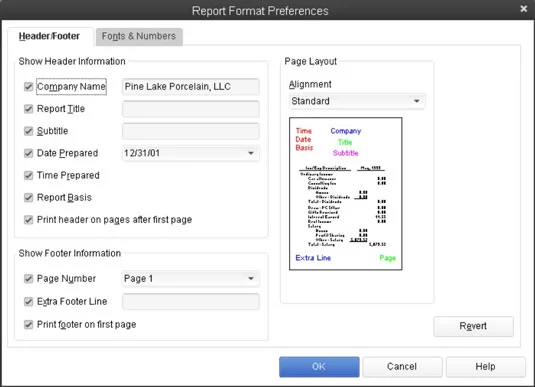
Task: Toggle the Time Prepared checkbox
Action: coord(29,175)
